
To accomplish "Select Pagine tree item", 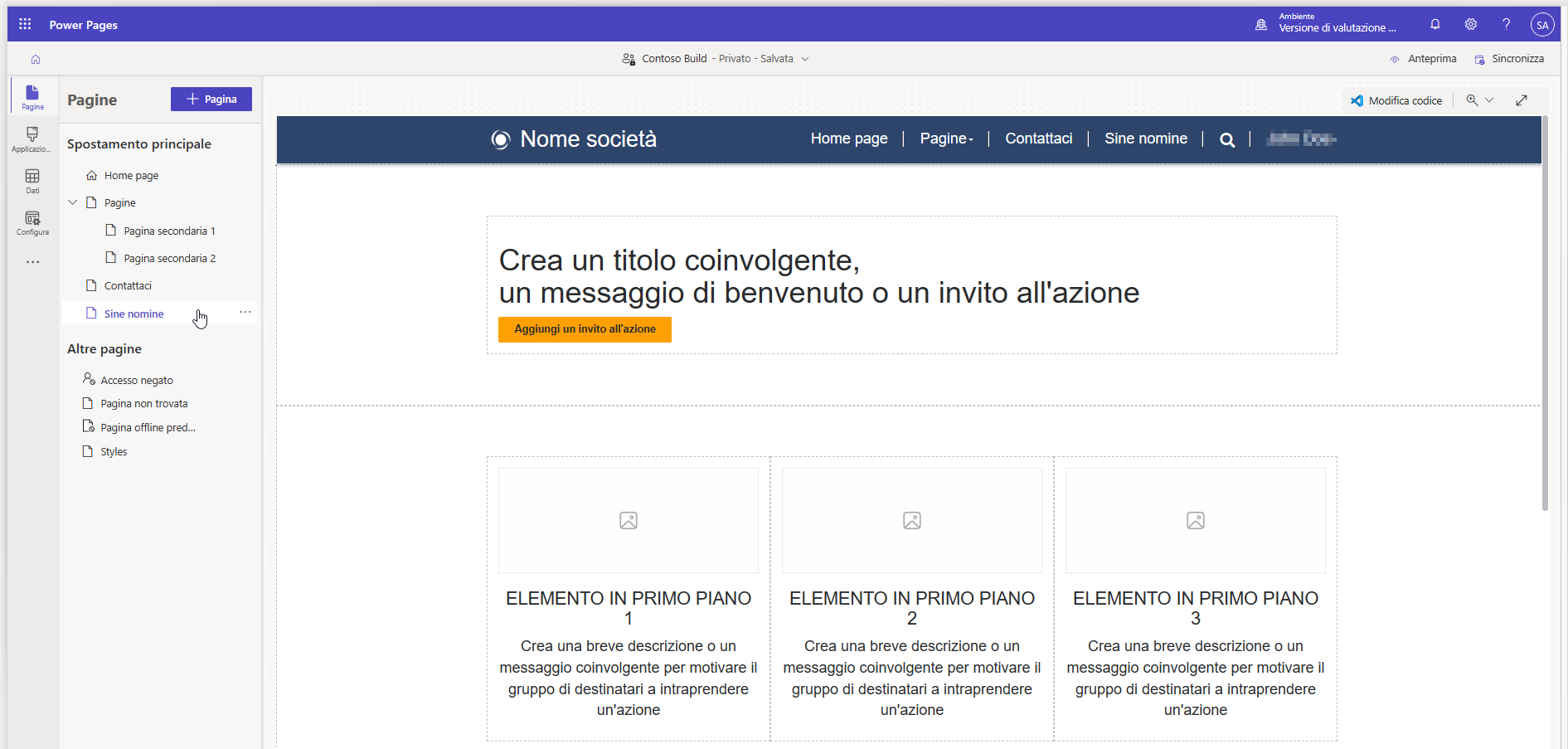I will (119, 203).
